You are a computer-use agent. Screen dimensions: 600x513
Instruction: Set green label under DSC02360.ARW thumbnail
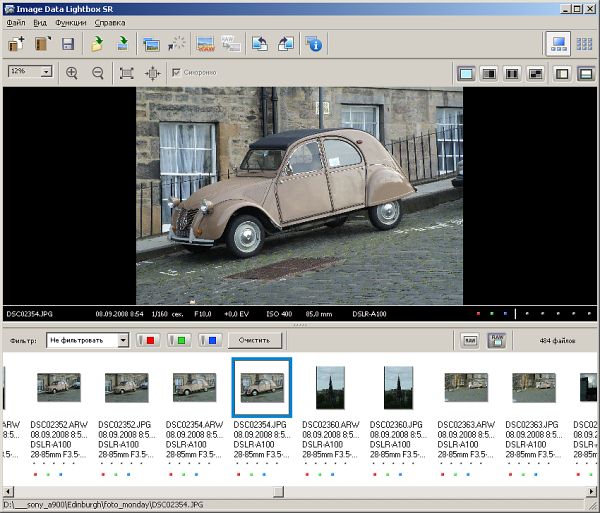tap(320, 474)
